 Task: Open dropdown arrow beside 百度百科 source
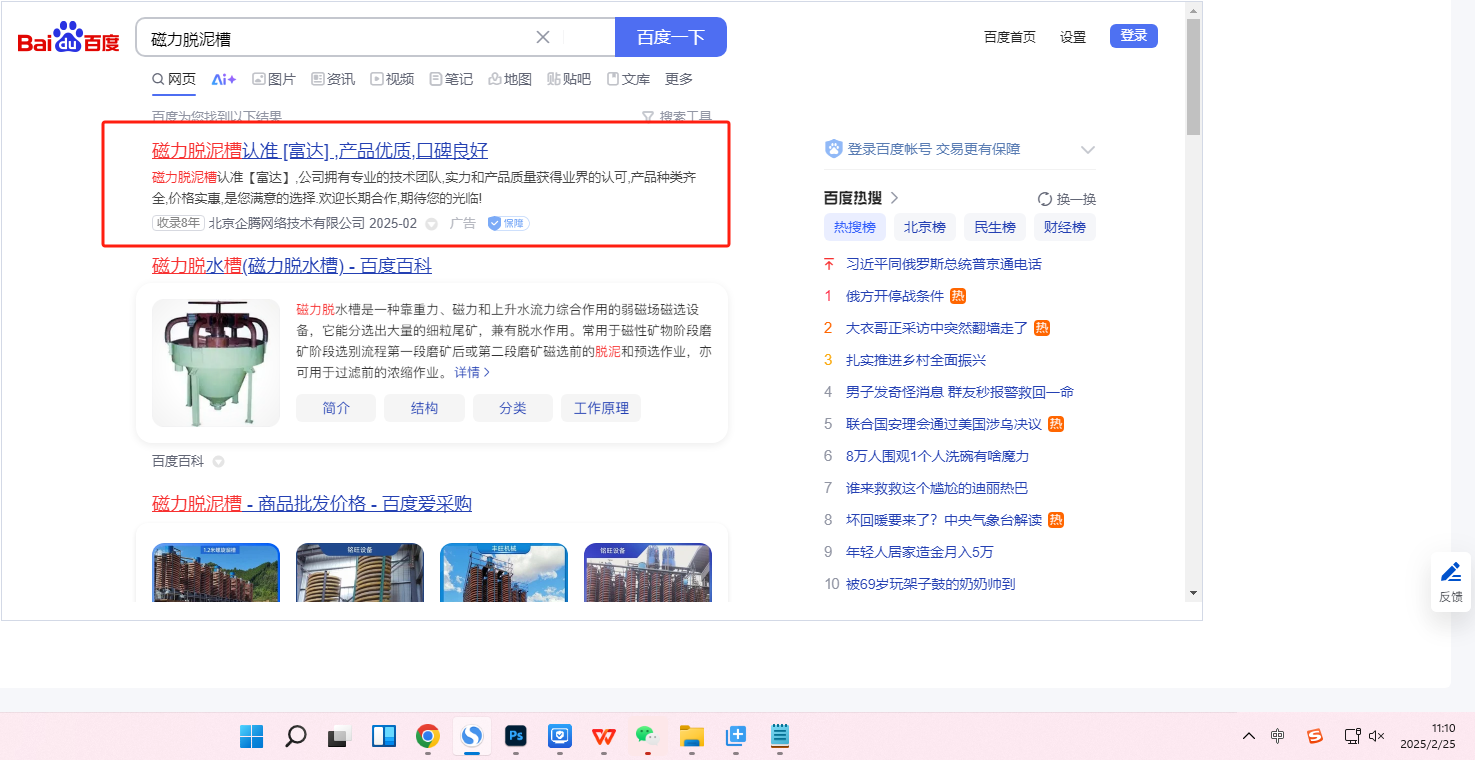coord(218,462)
